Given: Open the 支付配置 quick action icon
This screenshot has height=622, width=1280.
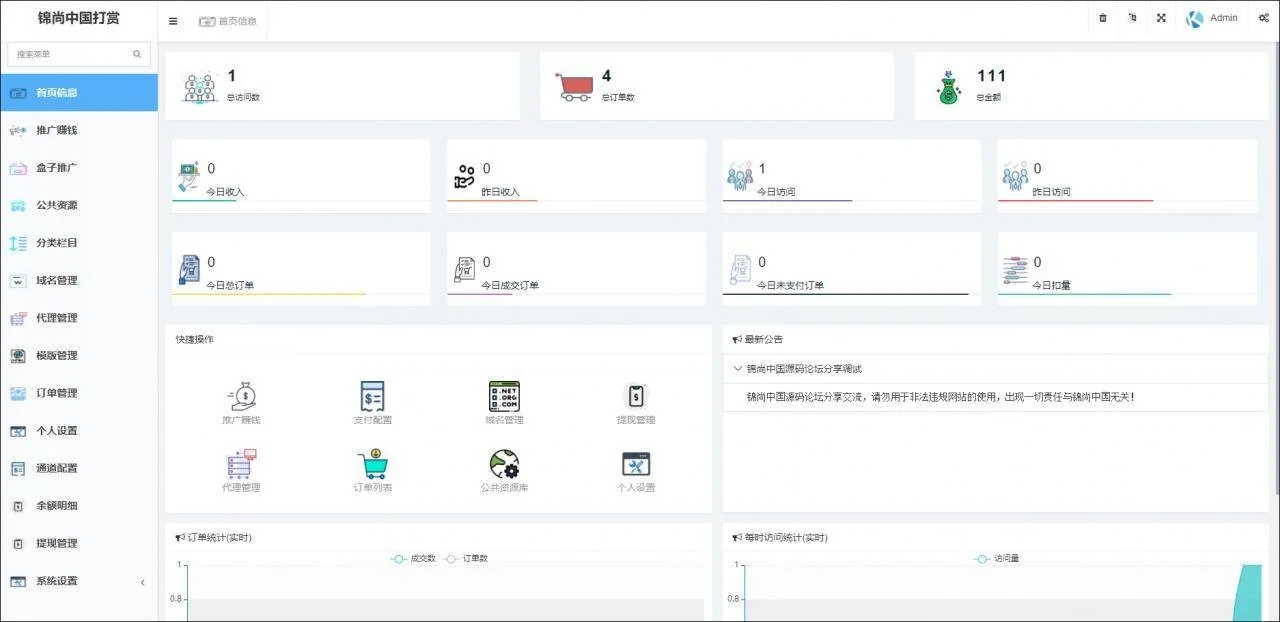Looking at the screenshot, I should click(x=372, y=396).
